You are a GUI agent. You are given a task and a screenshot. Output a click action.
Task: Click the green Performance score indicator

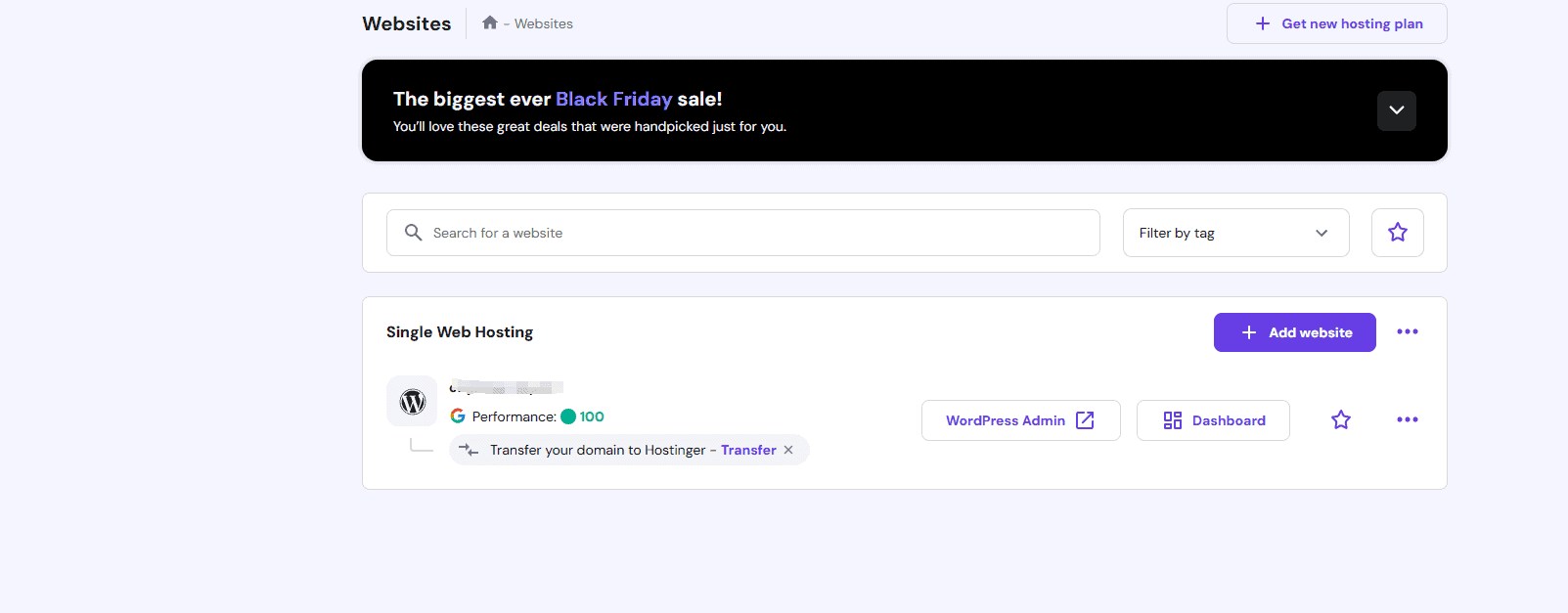[x=568, y=416]
